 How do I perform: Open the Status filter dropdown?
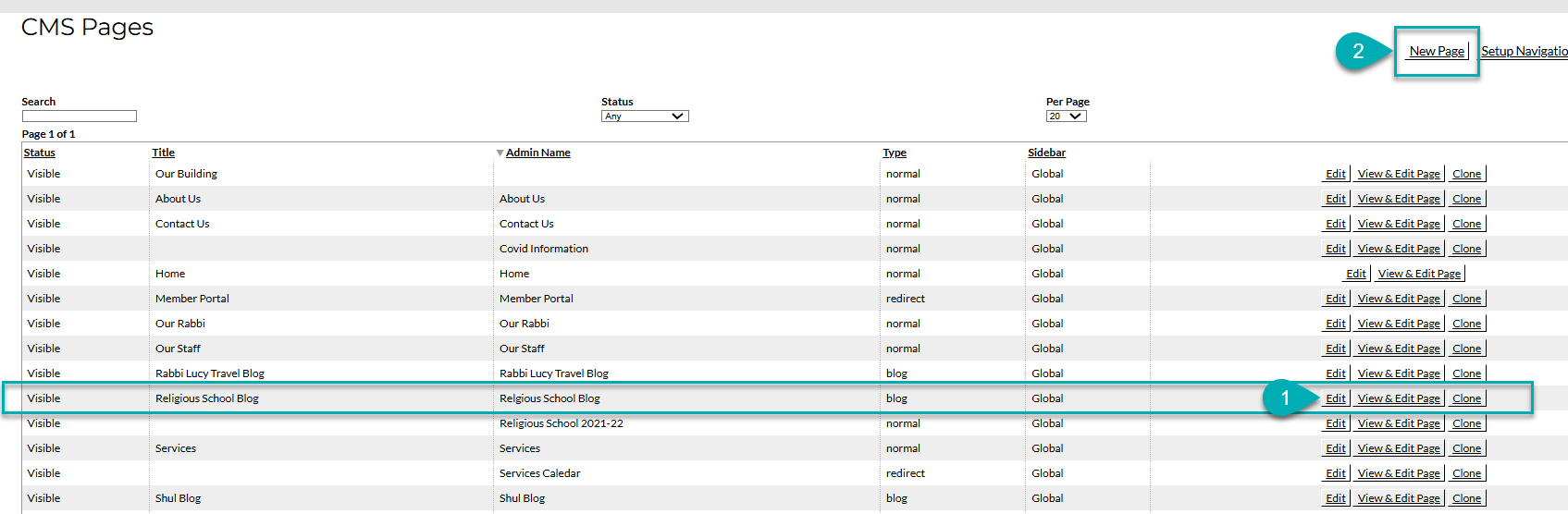645,116
